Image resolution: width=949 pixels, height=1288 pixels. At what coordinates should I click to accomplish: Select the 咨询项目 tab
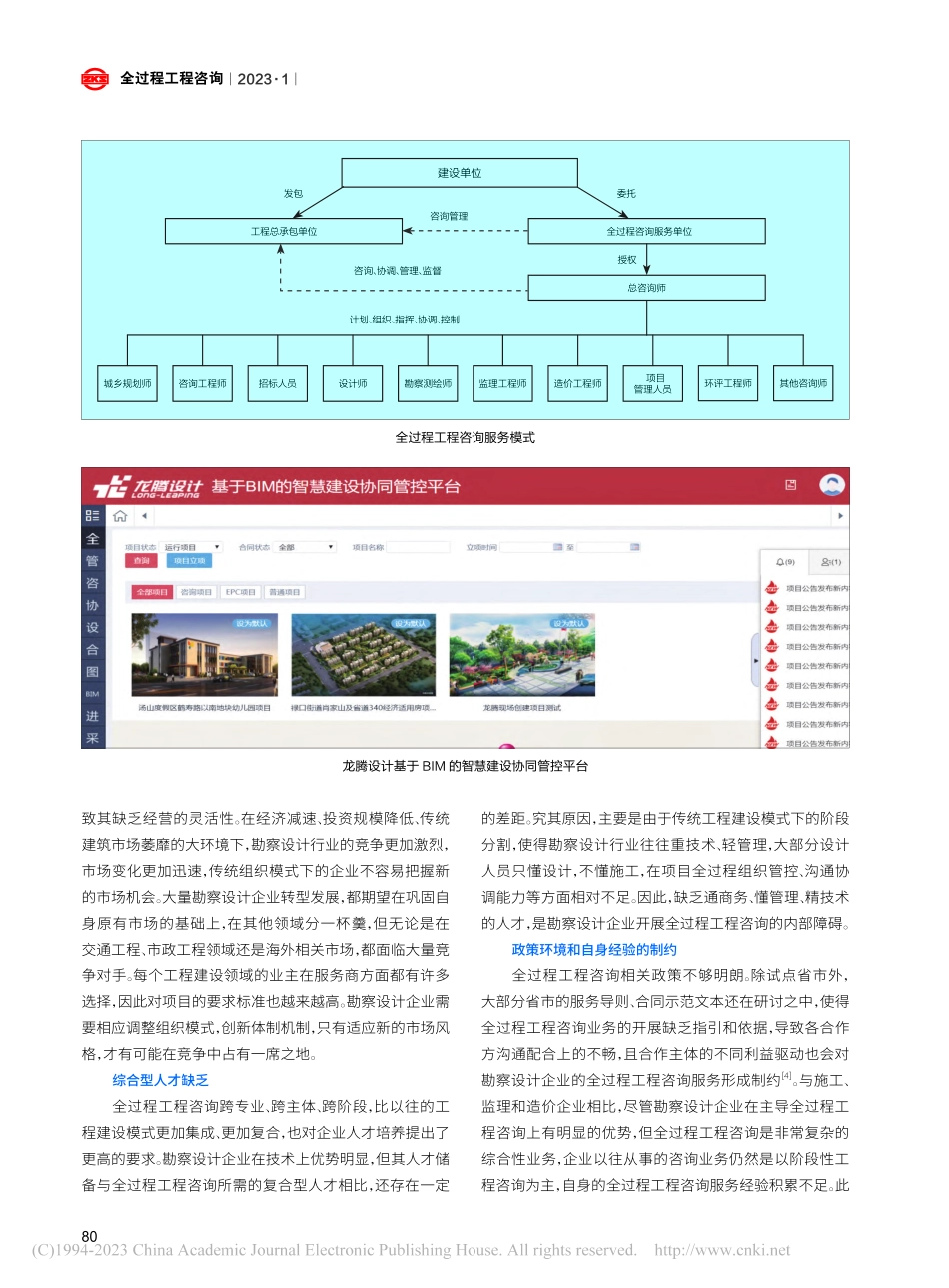(195, 592)
